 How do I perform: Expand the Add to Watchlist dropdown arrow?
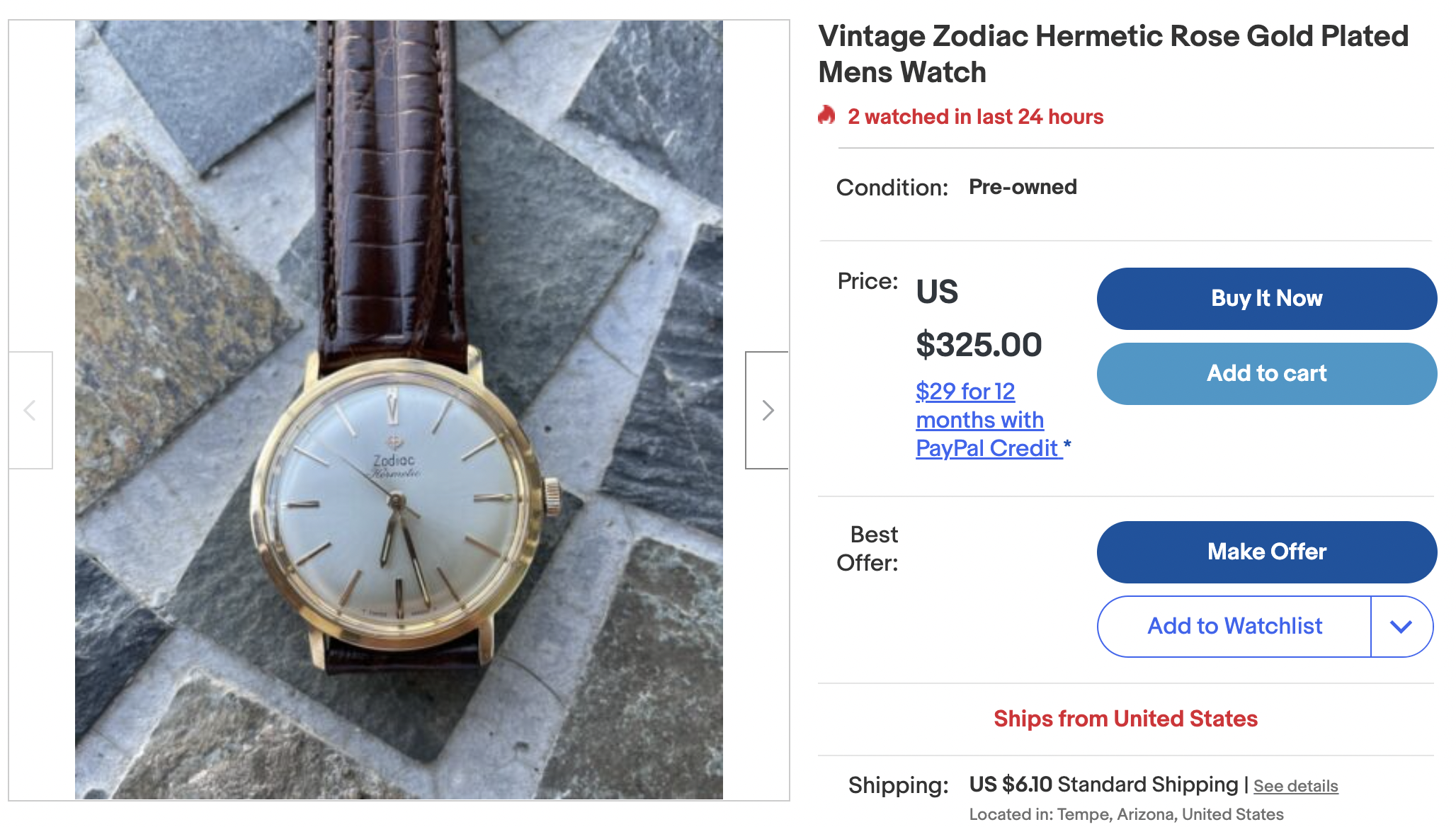click(x=1401, y=627)
